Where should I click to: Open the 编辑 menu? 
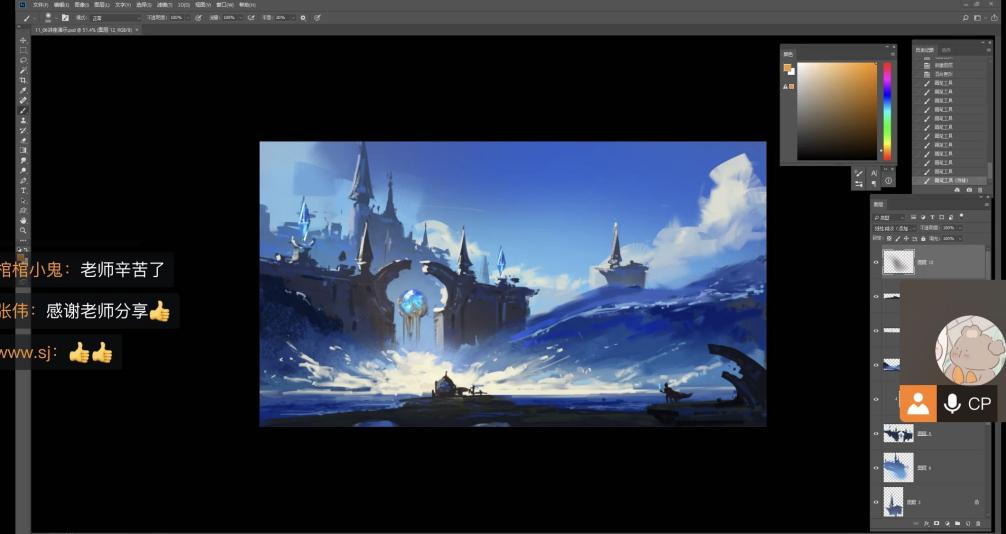[61, 4]
